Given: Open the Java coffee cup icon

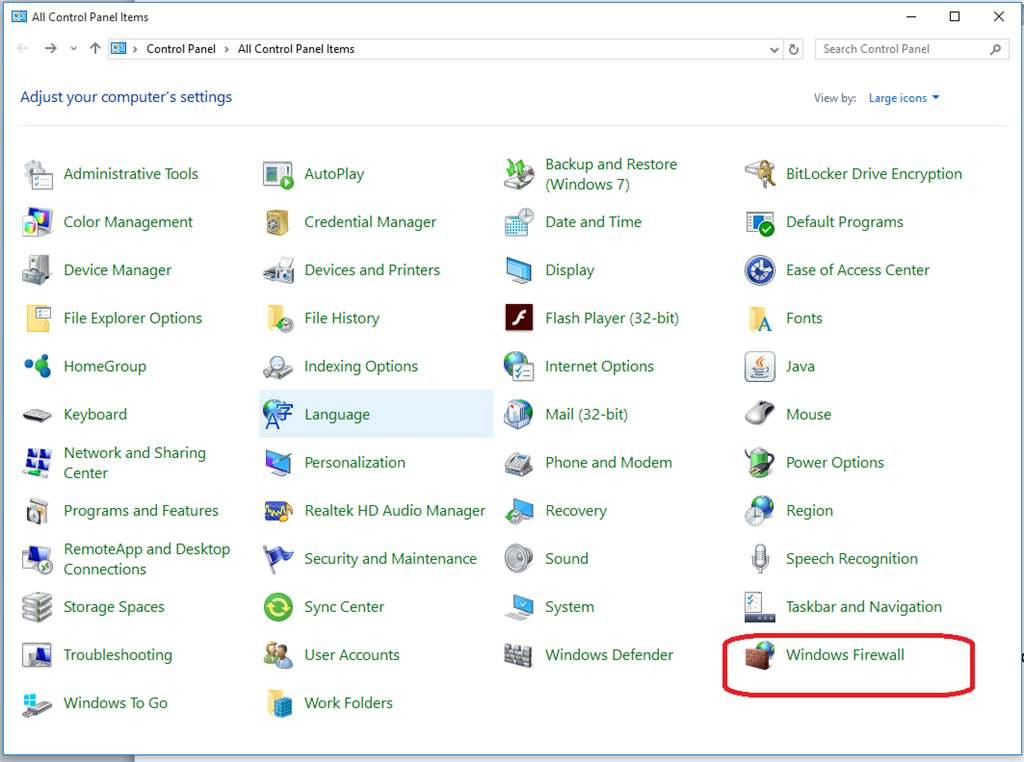Looking at the screenshot, I should point(760,366).
